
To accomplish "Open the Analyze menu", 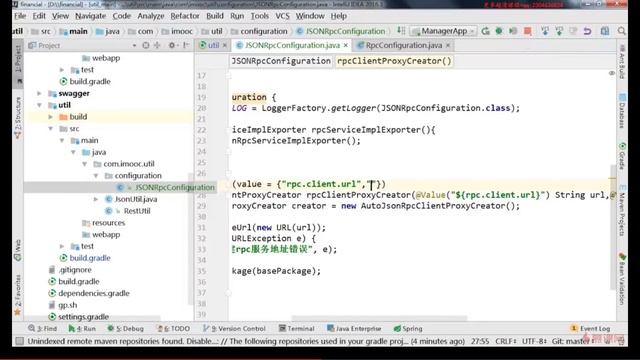I will tap(151, 16).
